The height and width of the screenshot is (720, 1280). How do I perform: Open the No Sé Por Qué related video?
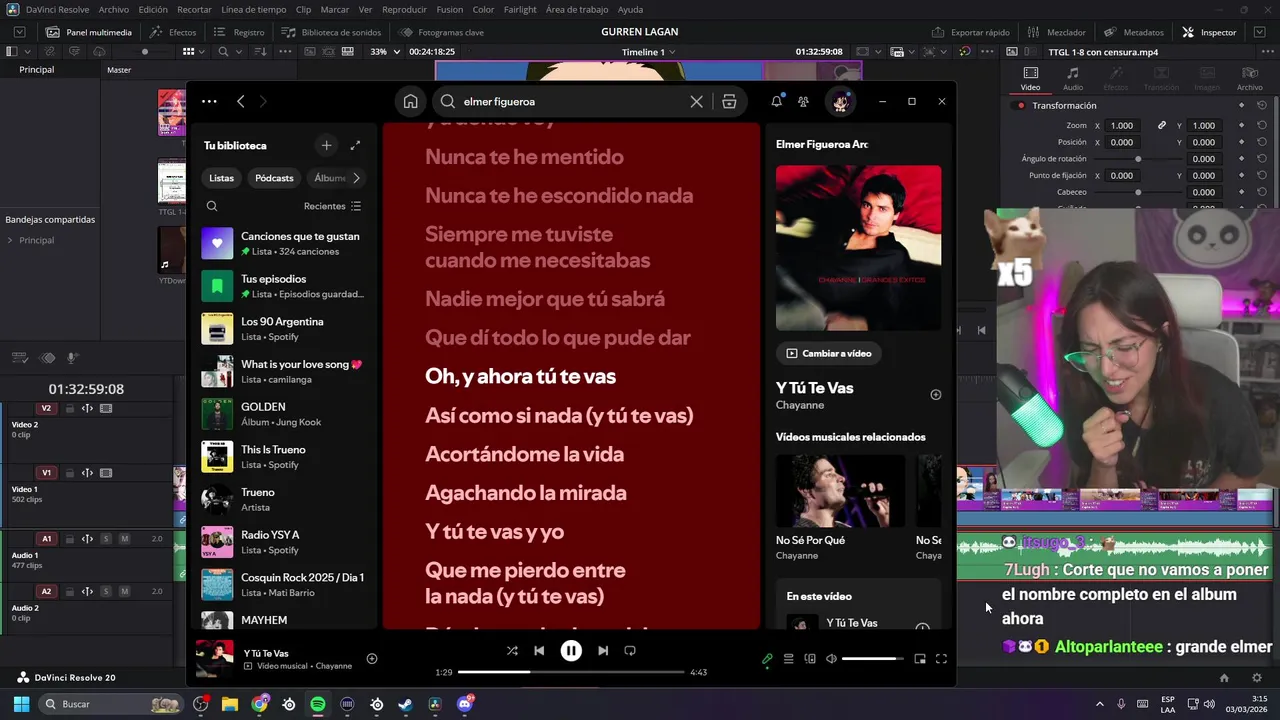point(840,507)
